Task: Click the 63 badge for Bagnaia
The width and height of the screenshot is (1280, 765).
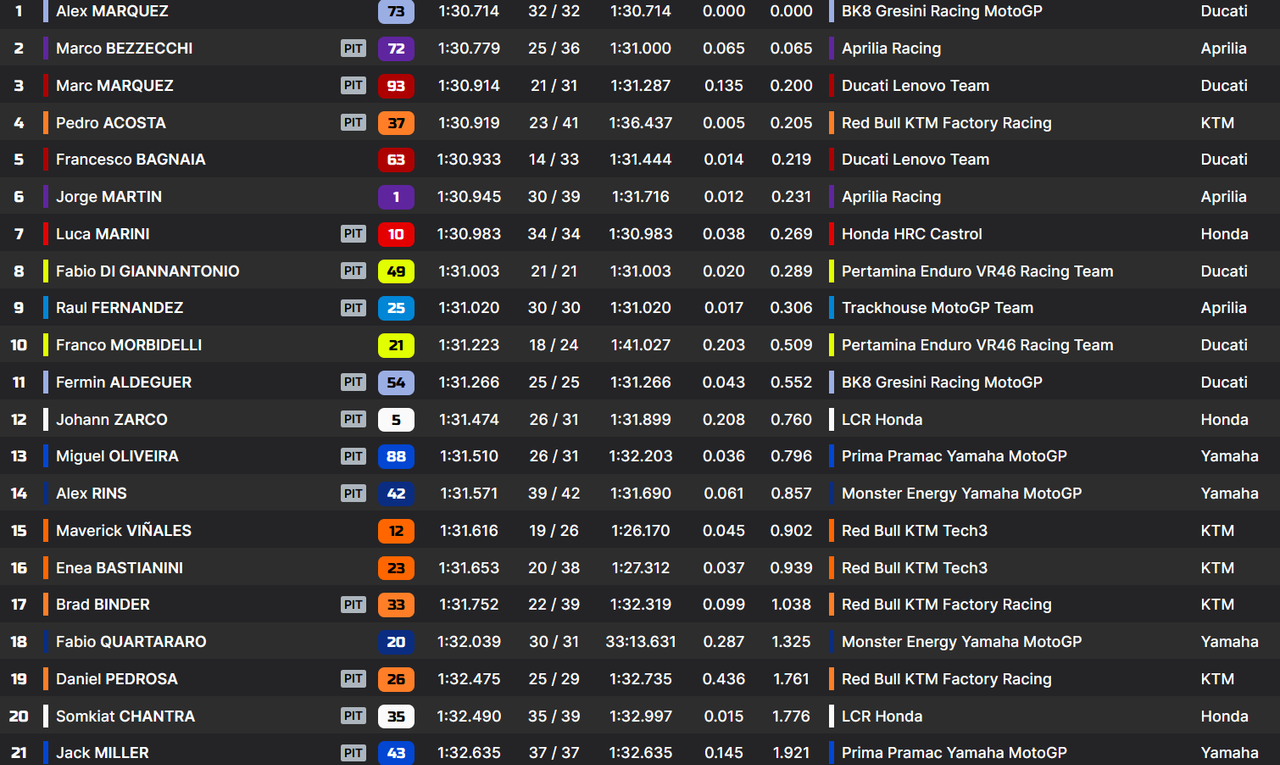Action: 396,160
